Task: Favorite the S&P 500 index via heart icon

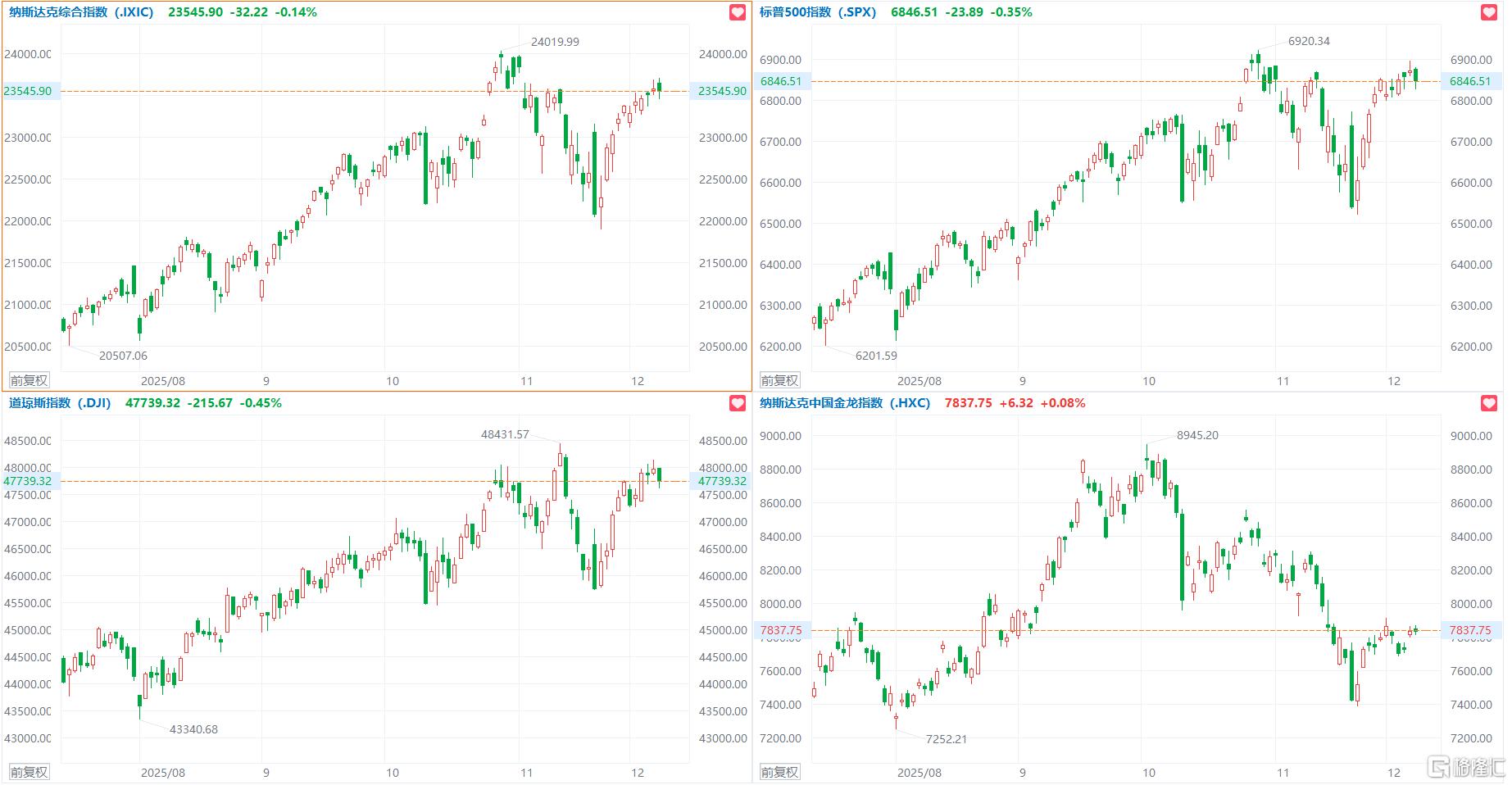Action: tap(1489, 12)
